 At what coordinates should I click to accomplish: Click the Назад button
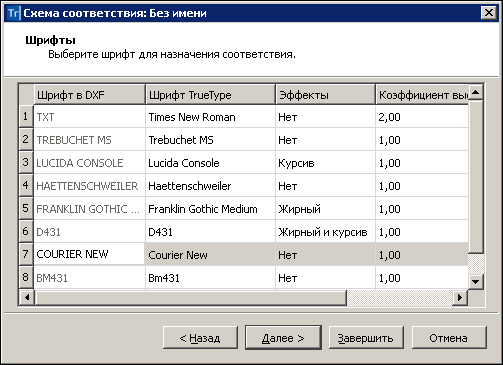coord(200,338)
